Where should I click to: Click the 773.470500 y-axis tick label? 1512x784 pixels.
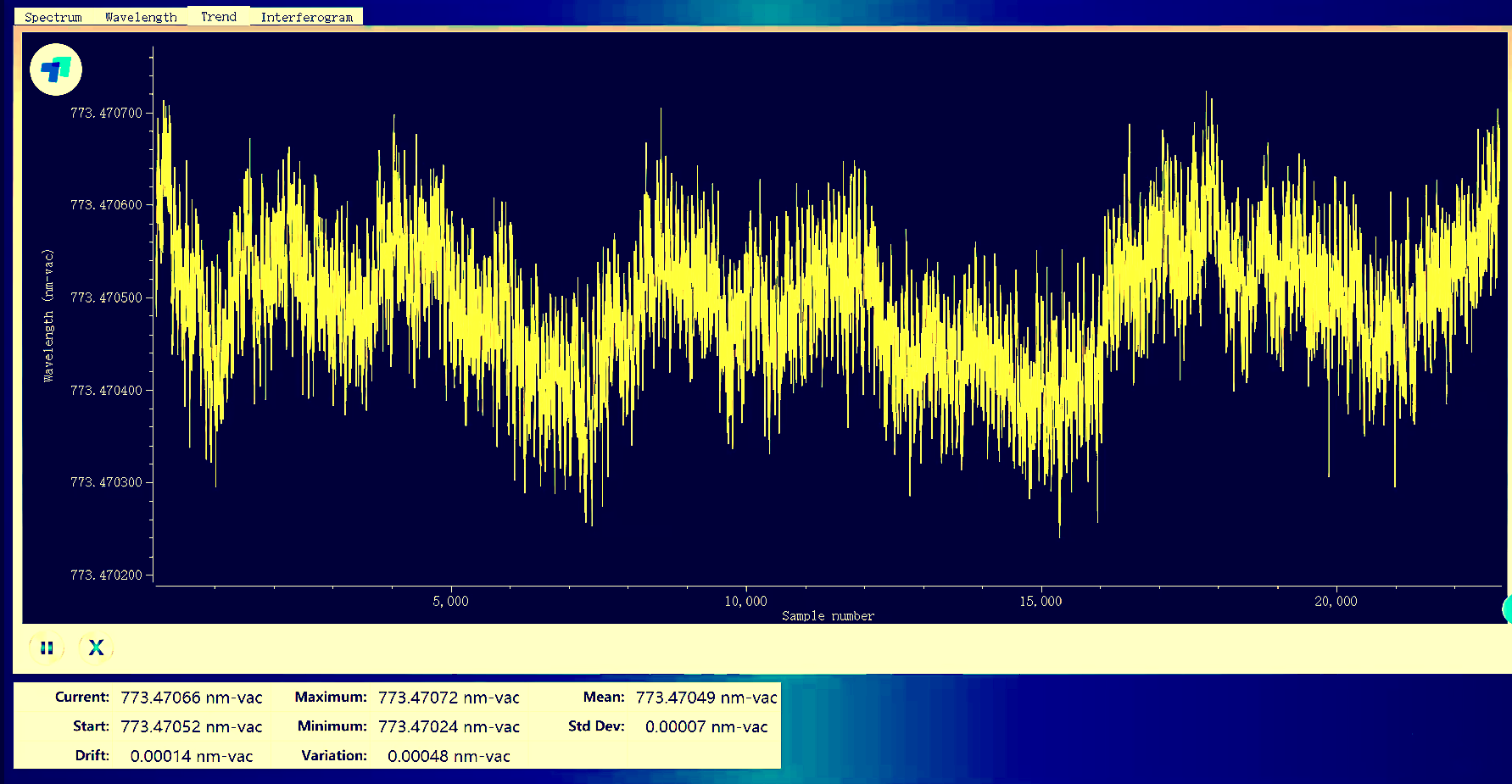tap(106, 298)
